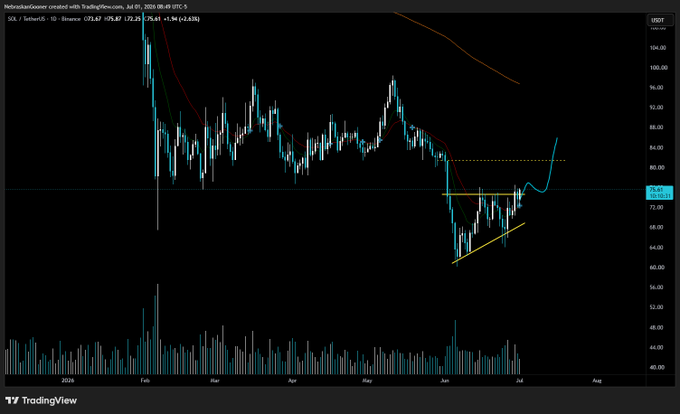The height and width of the screenshot is (414, 680).
Task: Click the 64.00 price axis label
Action: pyautogui.click(x=657, y=247)
